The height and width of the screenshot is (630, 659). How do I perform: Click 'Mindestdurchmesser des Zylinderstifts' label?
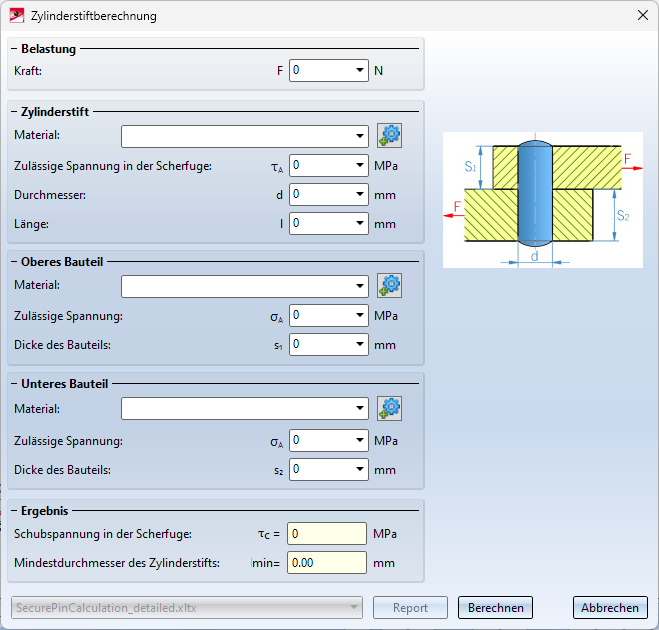[x=117, y=563]
